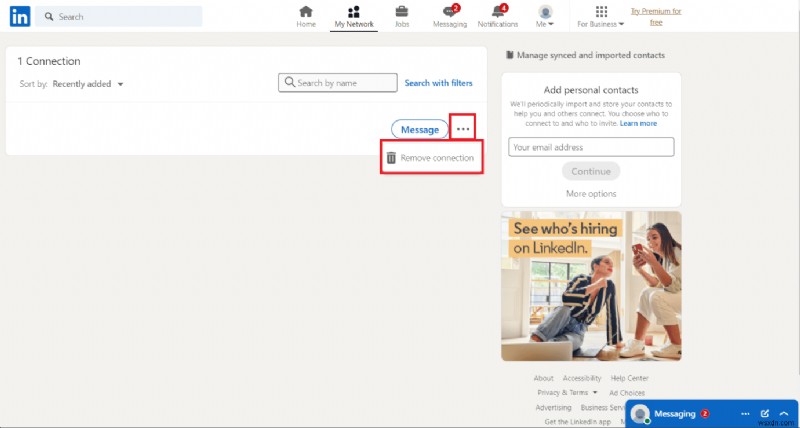Open the Messaging overlay header
800x428 pixels.
click(x=712, y=414)
